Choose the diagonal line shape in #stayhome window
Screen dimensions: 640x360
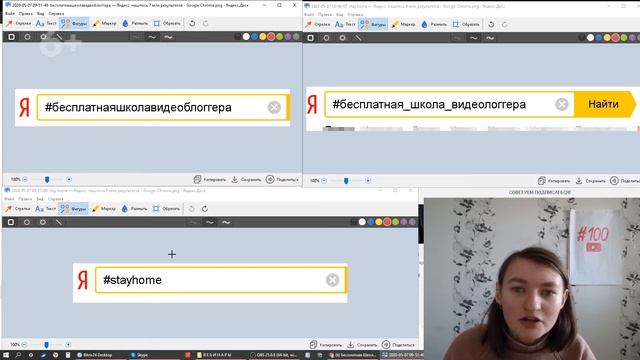59,222
